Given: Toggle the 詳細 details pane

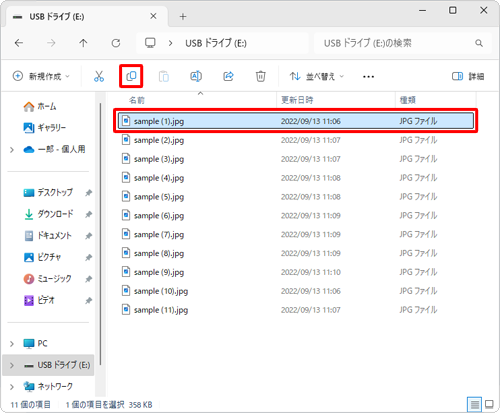Looking at the screenshot, I should 468,76.
